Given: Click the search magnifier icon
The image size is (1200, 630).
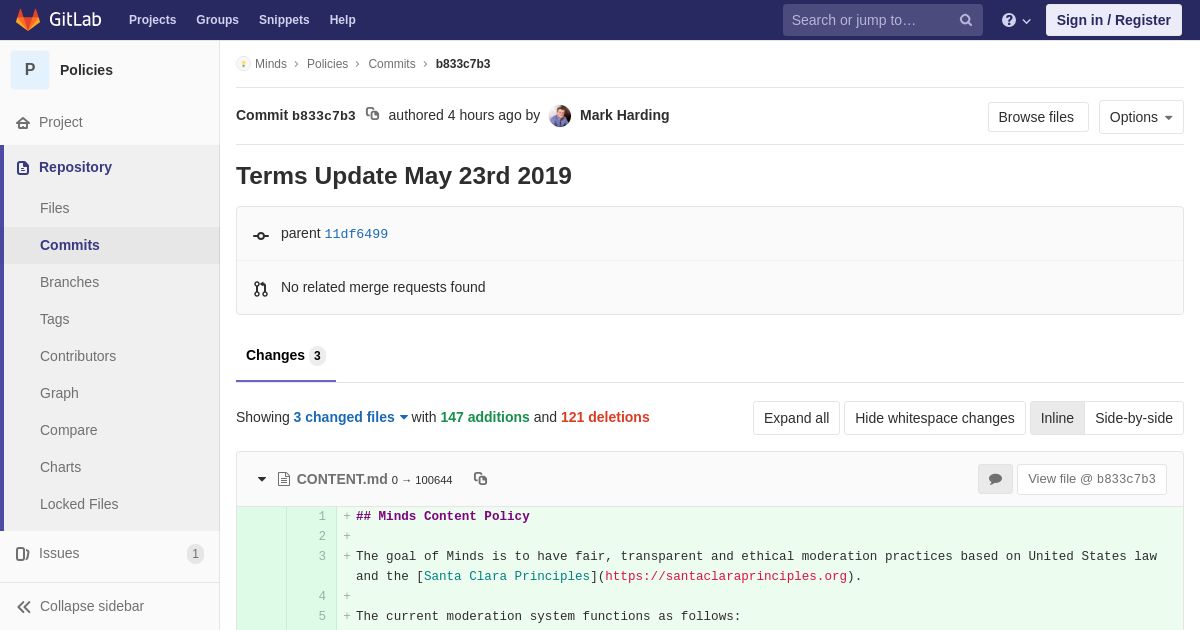Looking at the screenshot, I should (x=965, y=20).
